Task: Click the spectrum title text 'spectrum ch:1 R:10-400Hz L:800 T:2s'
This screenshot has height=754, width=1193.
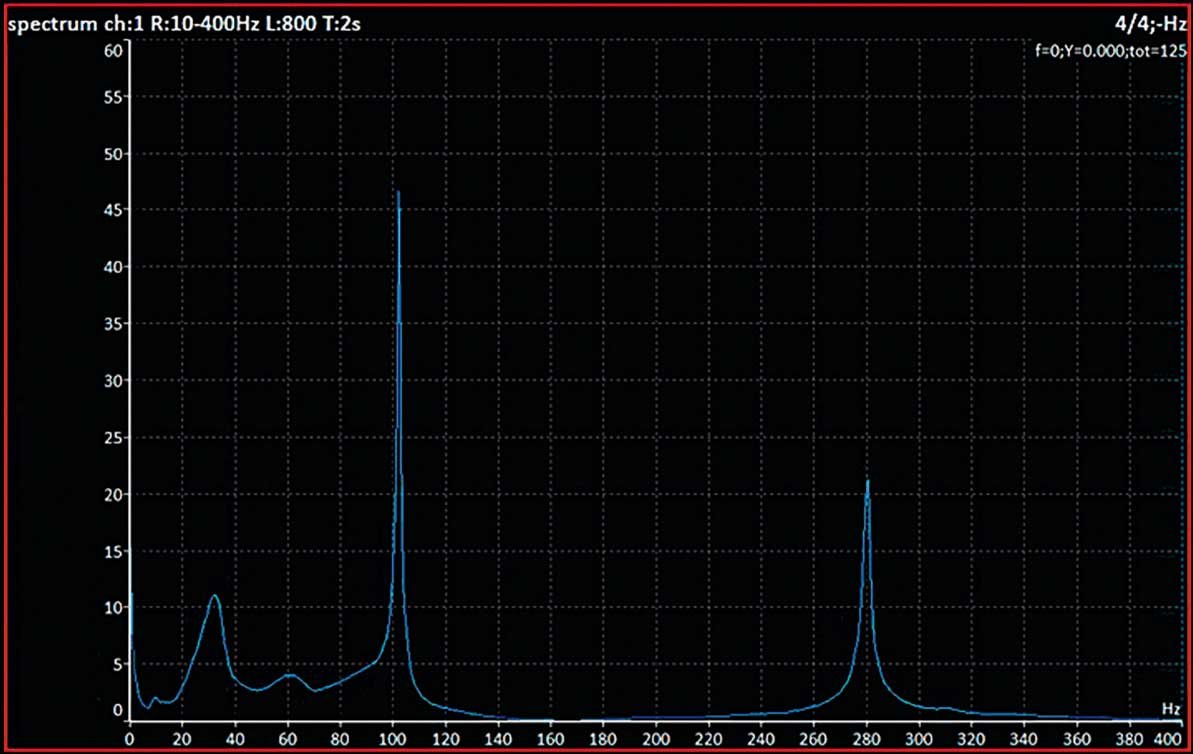Action: pyautogui.click(x=184, y=24)
